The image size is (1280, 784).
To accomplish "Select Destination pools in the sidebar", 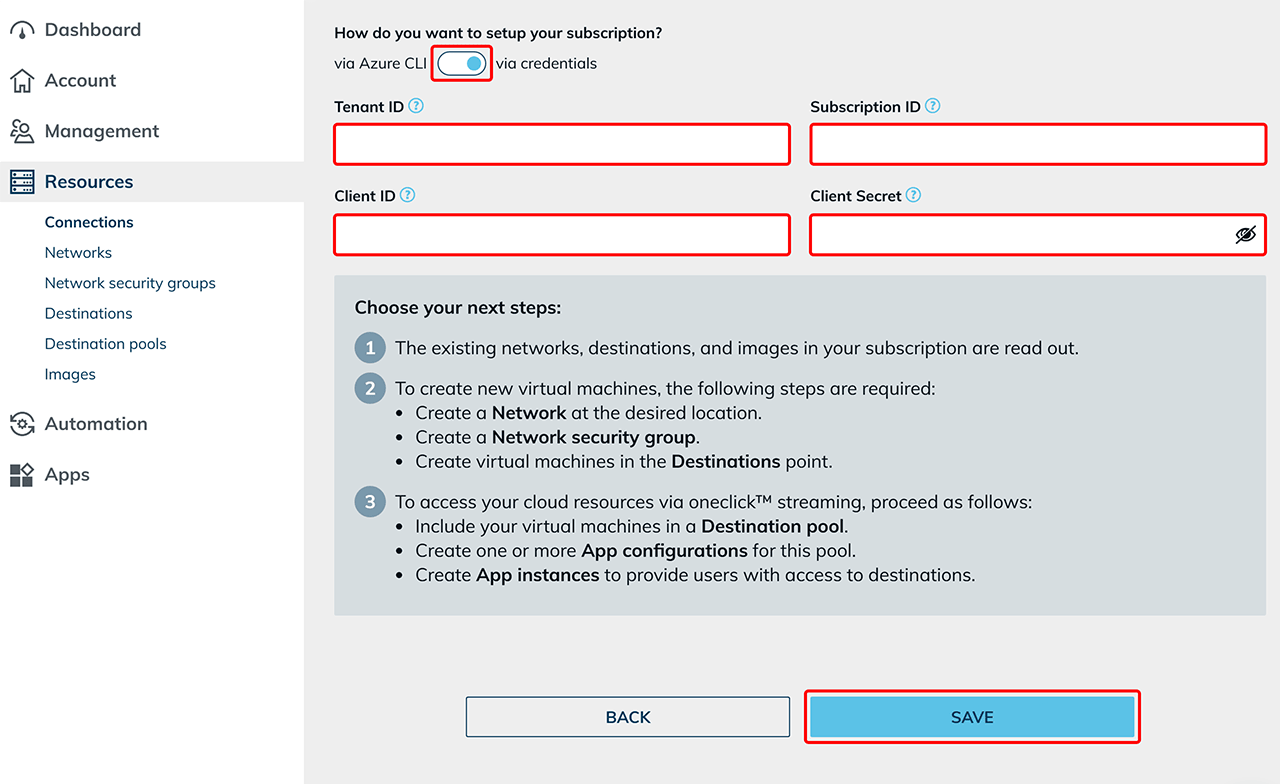I will point(105,344).
